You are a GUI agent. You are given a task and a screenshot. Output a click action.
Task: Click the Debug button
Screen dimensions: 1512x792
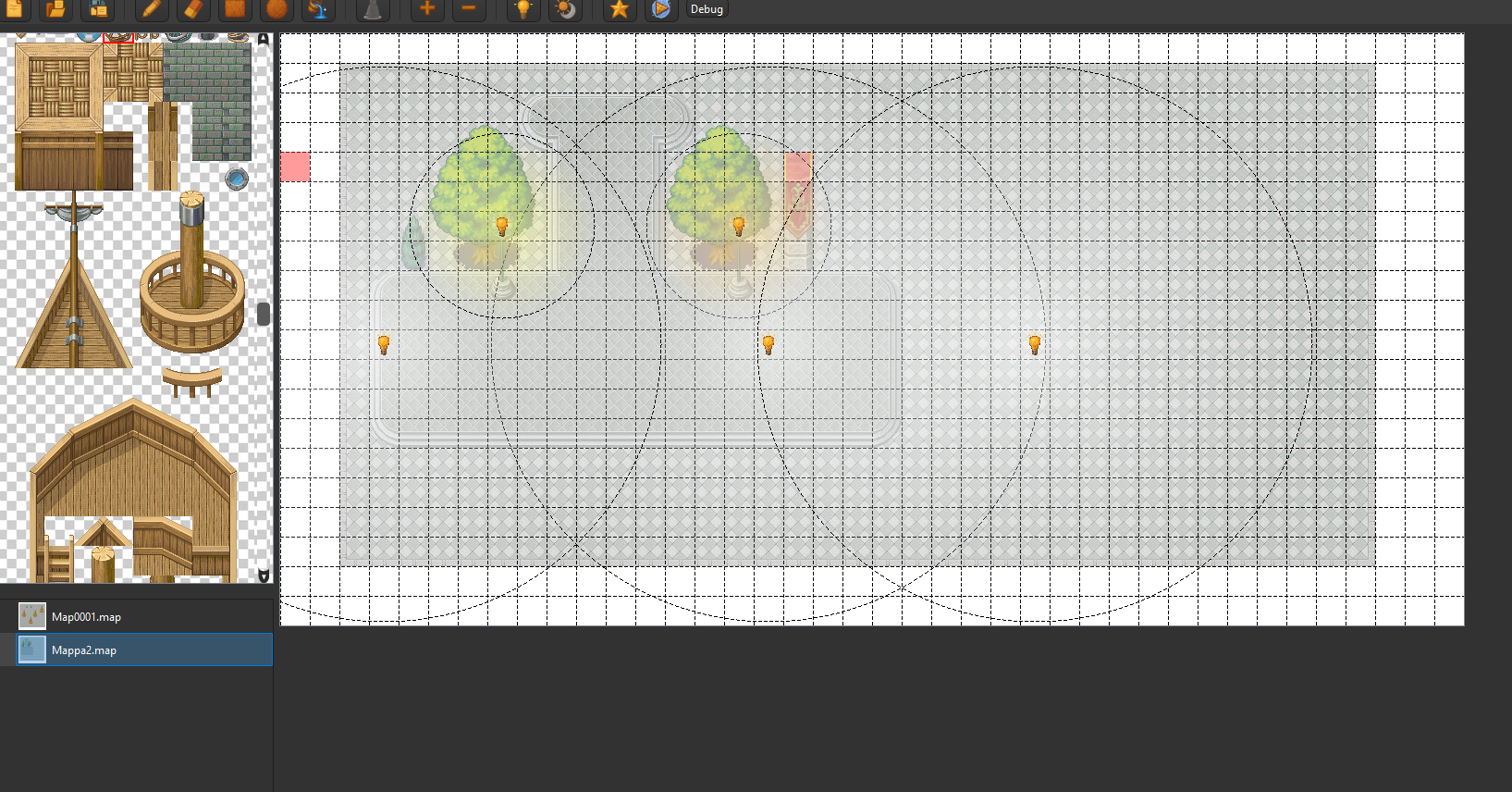707,9
